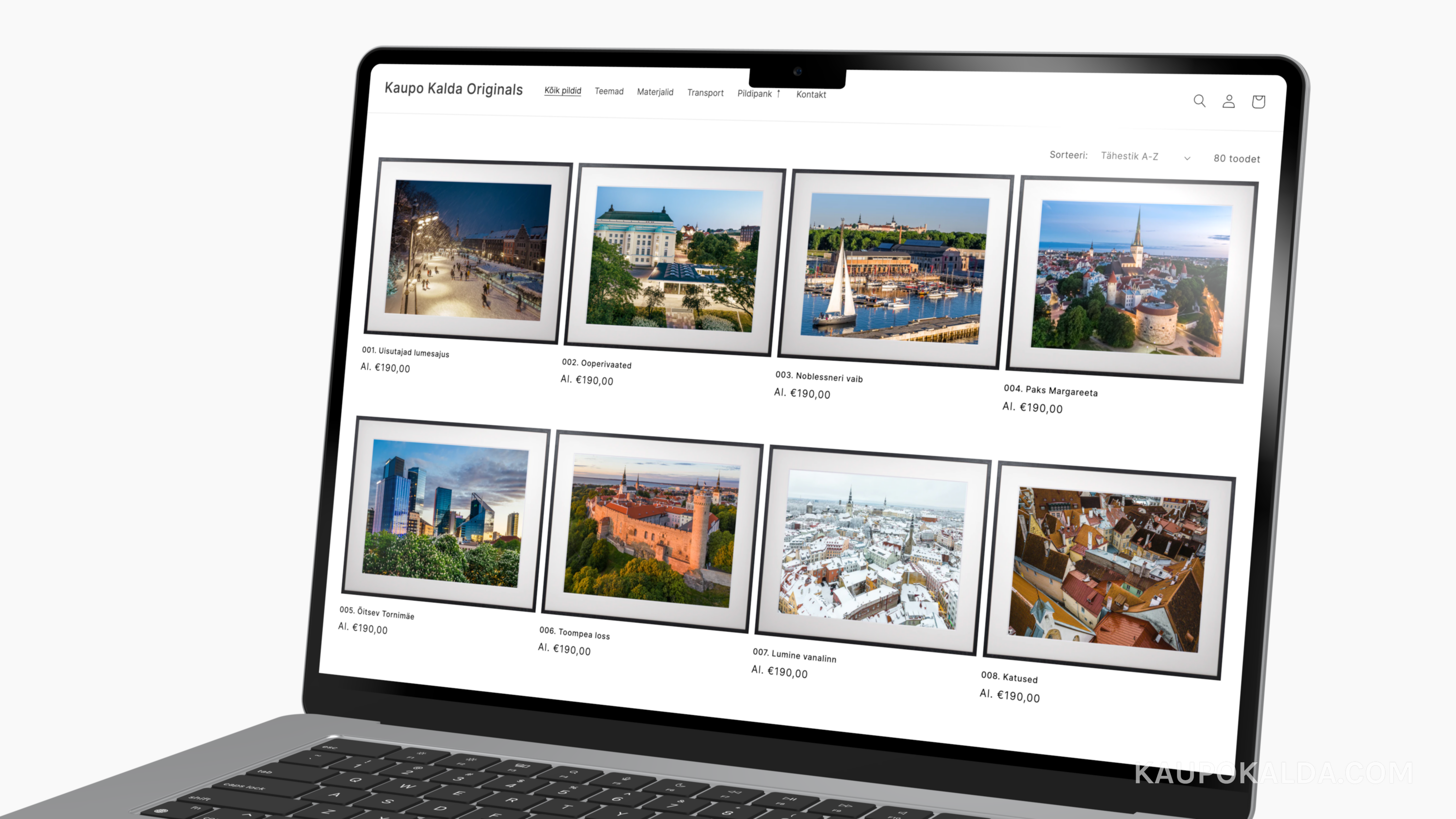Click the sort dropdown chevron arrow

tap(1187, 158)
